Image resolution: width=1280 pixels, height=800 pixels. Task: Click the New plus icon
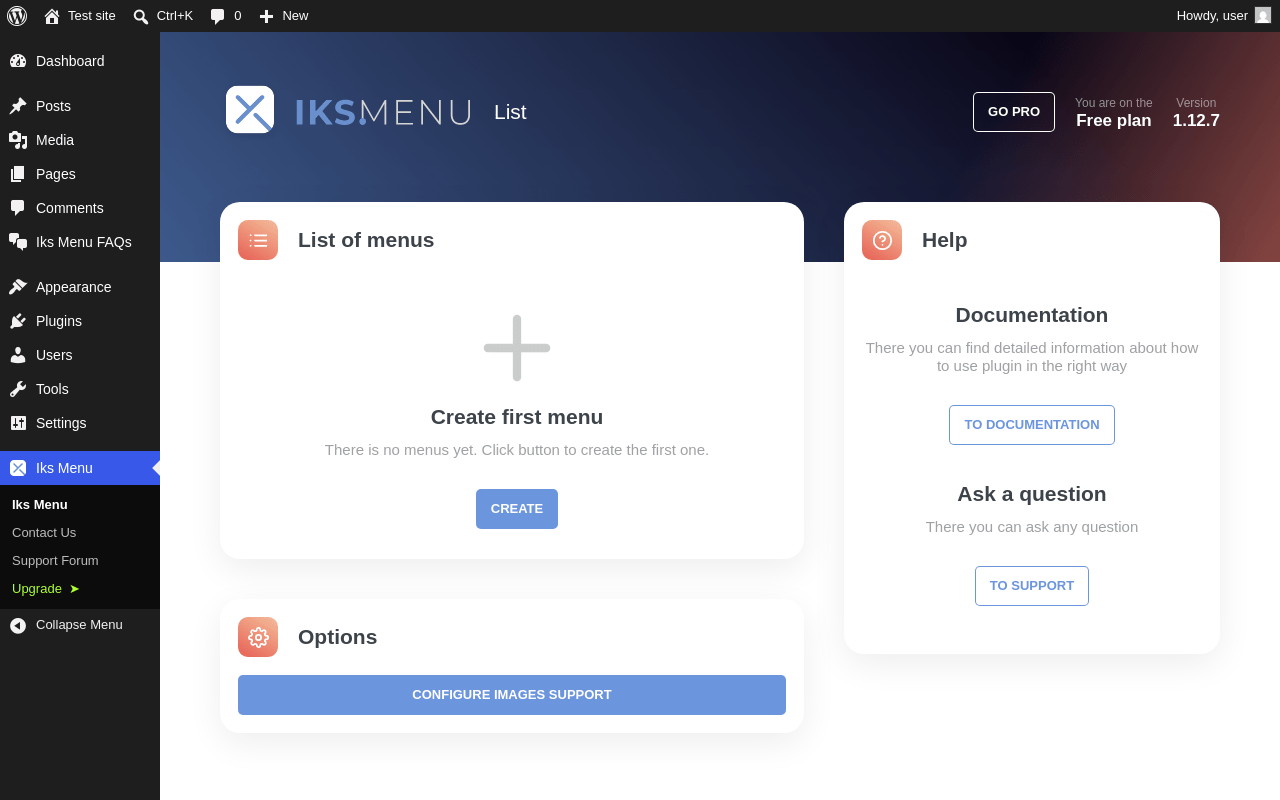[266, 16]
